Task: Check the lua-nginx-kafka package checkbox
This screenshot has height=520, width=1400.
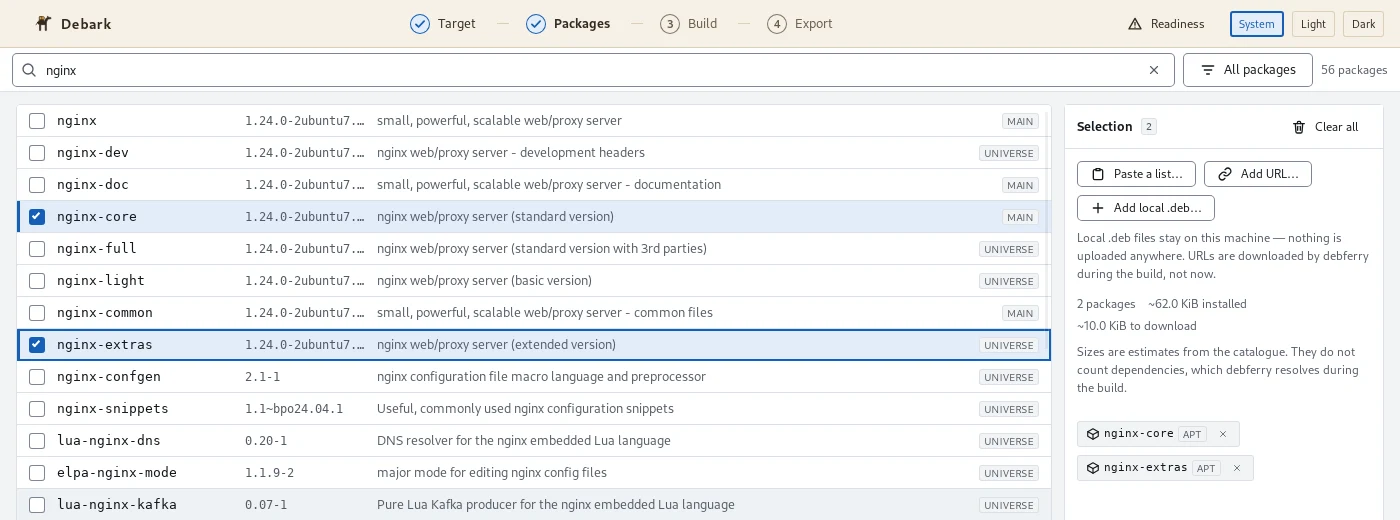Action: (x=37, y=505)
